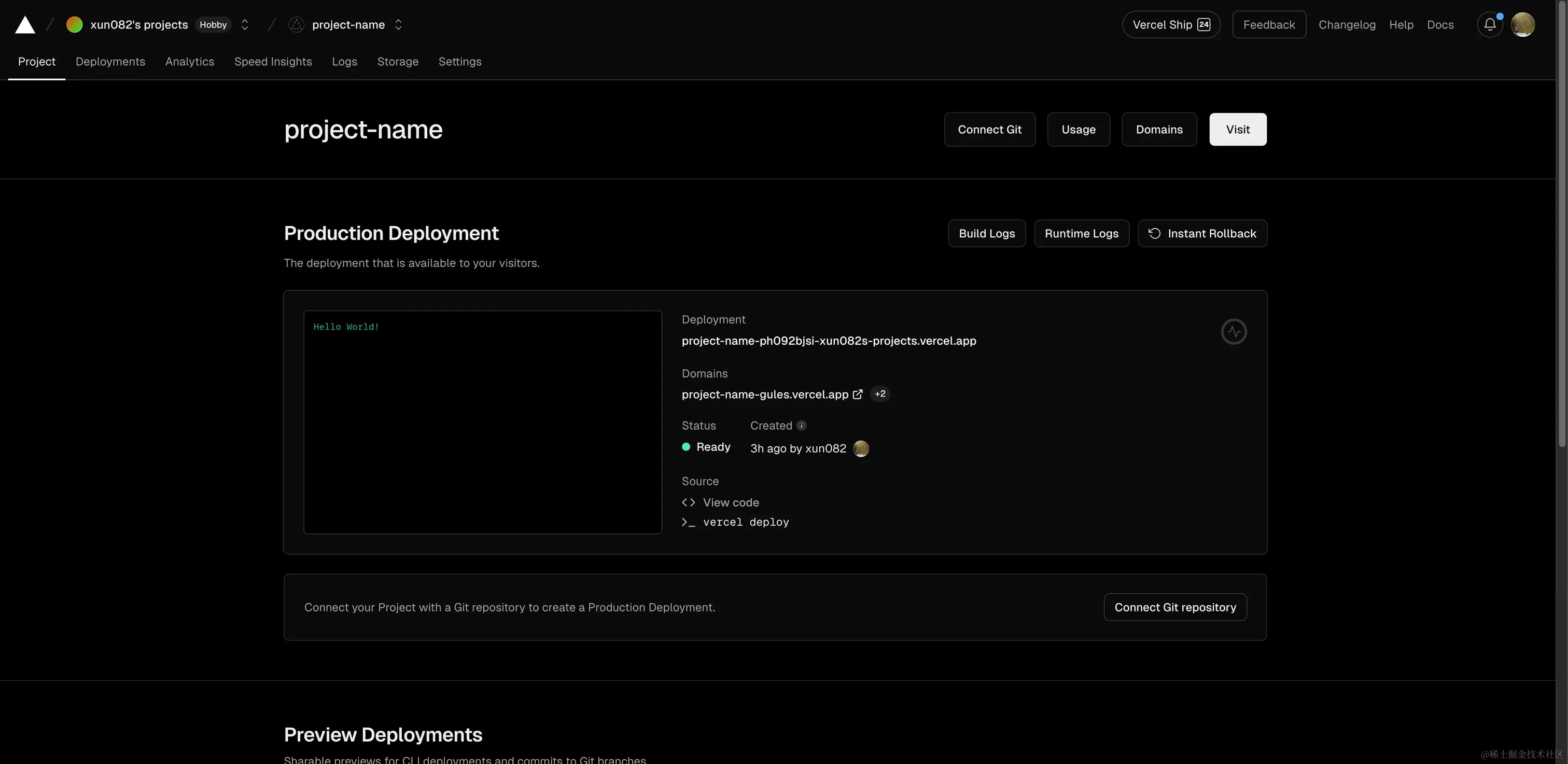Image resolution: width=1568 pixels, height=764 pixels.
Task: Click the Hello World deployment preview thumbnail
Action: 482,422
